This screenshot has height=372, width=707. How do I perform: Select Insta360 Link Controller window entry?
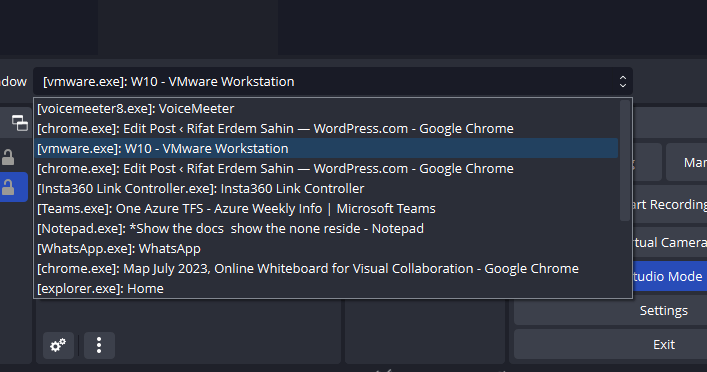(326, 188)
